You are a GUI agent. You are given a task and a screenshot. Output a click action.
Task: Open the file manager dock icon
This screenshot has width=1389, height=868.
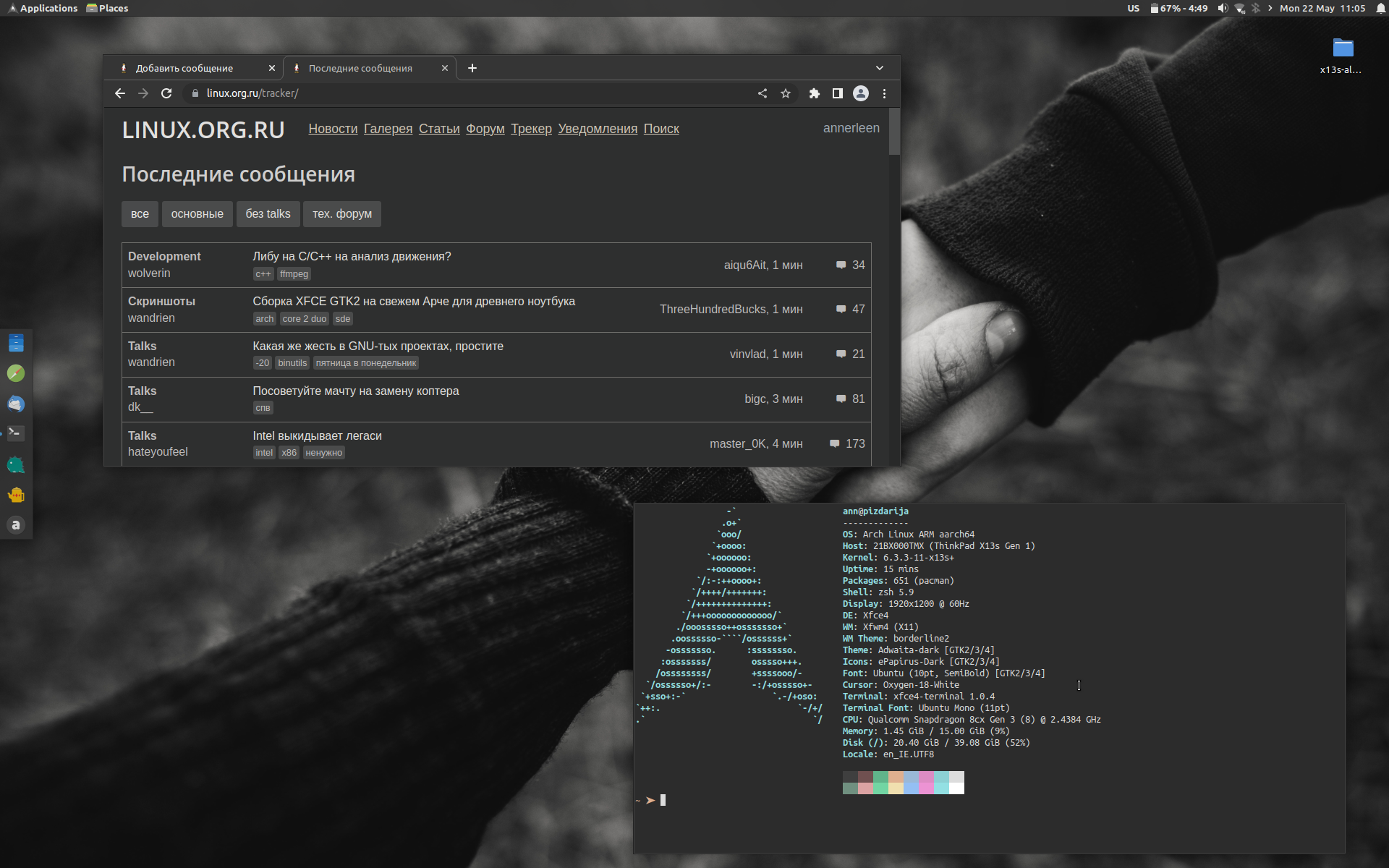click(16, 342)
